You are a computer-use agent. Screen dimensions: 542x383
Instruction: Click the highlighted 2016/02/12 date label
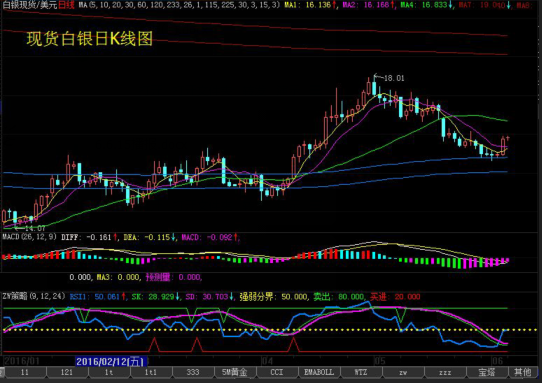click(x=111, y=362)
